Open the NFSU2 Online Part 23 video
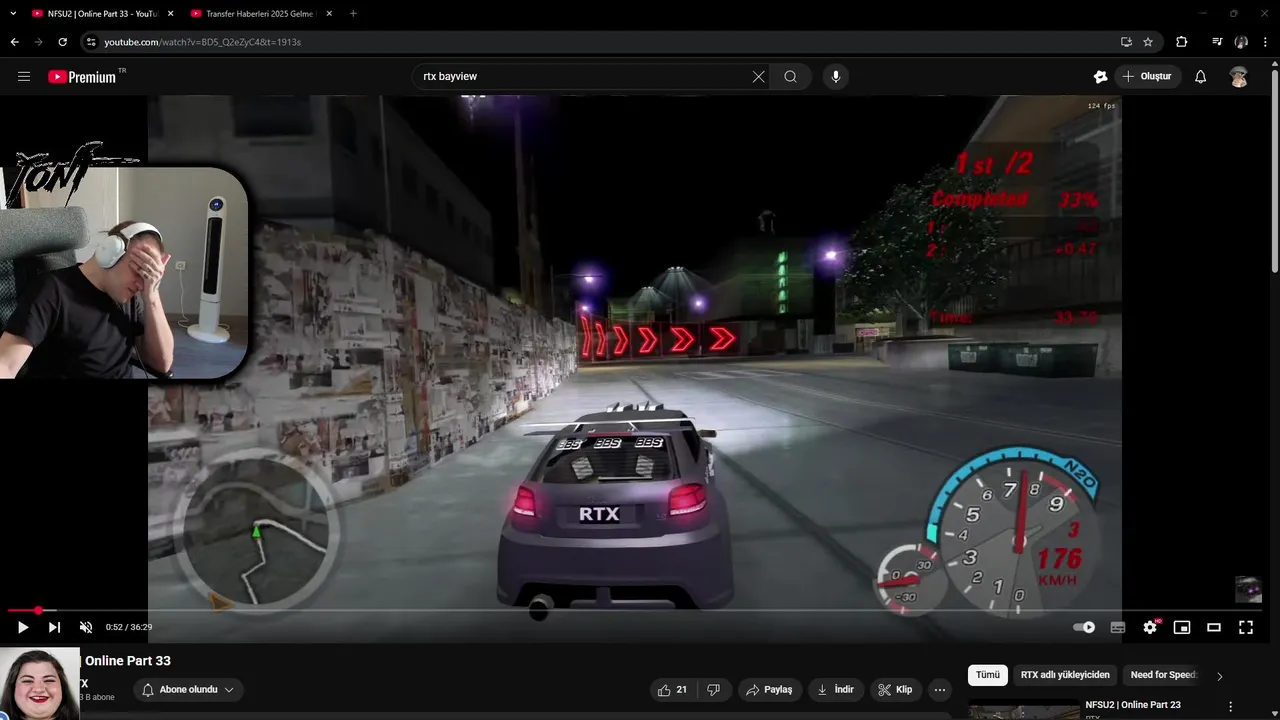1280x720 pixels. pos(1133,705)
